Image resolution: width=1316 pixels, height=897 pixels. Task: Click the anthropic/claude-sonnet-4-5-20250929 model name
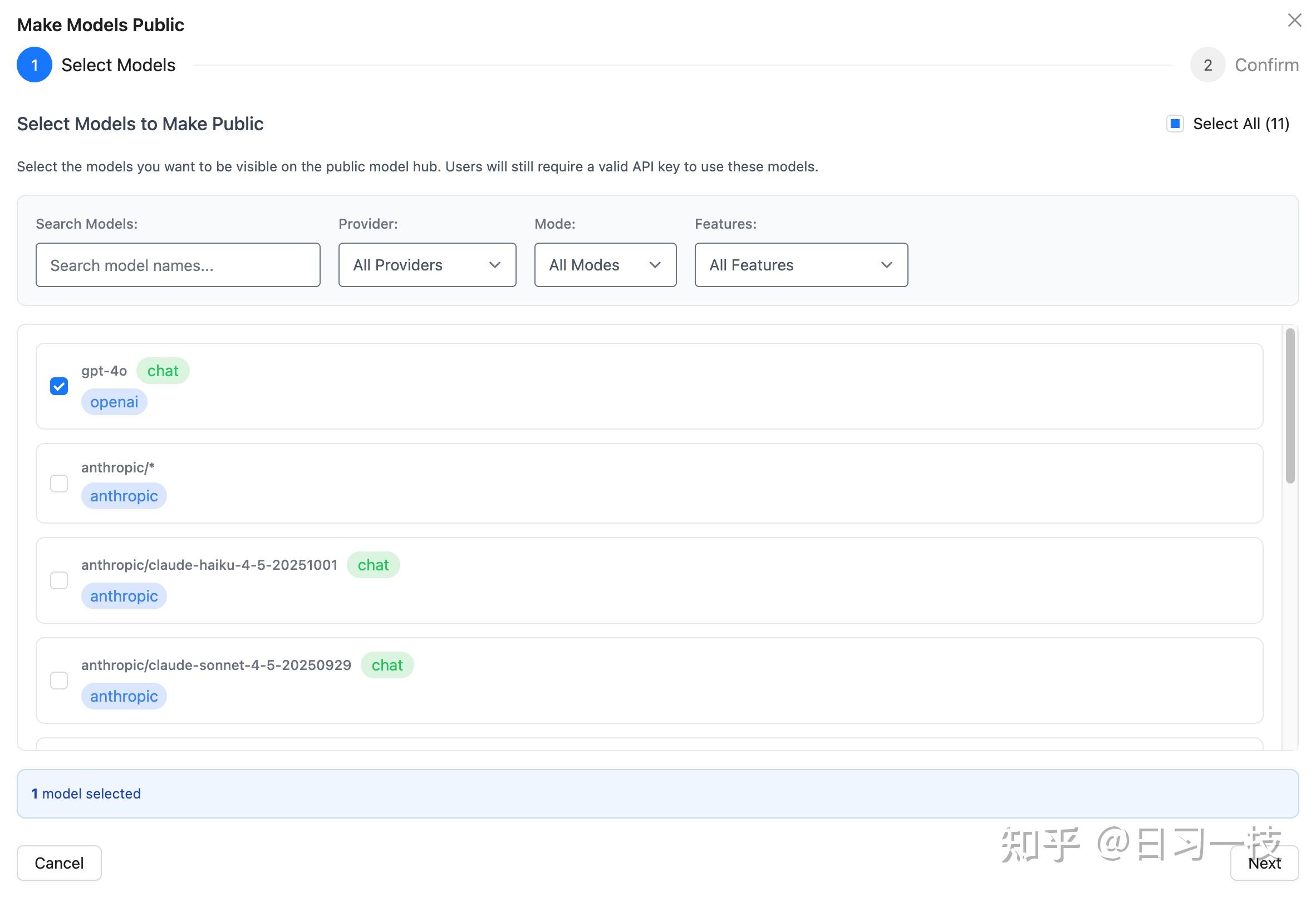[216, 665]
